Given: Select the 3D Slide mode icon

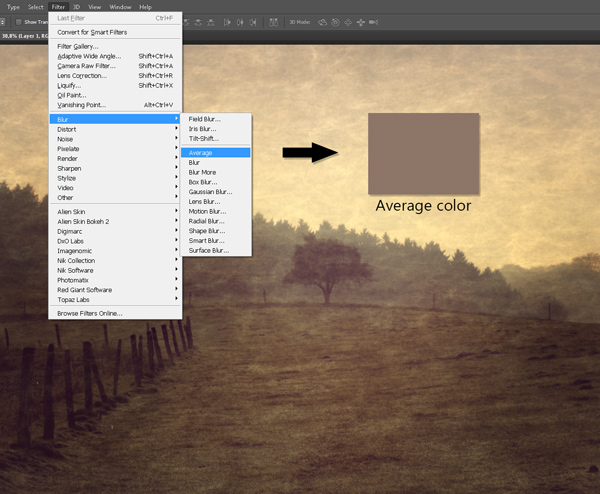Looking at the screenshot, I should [x=360, y=22].
